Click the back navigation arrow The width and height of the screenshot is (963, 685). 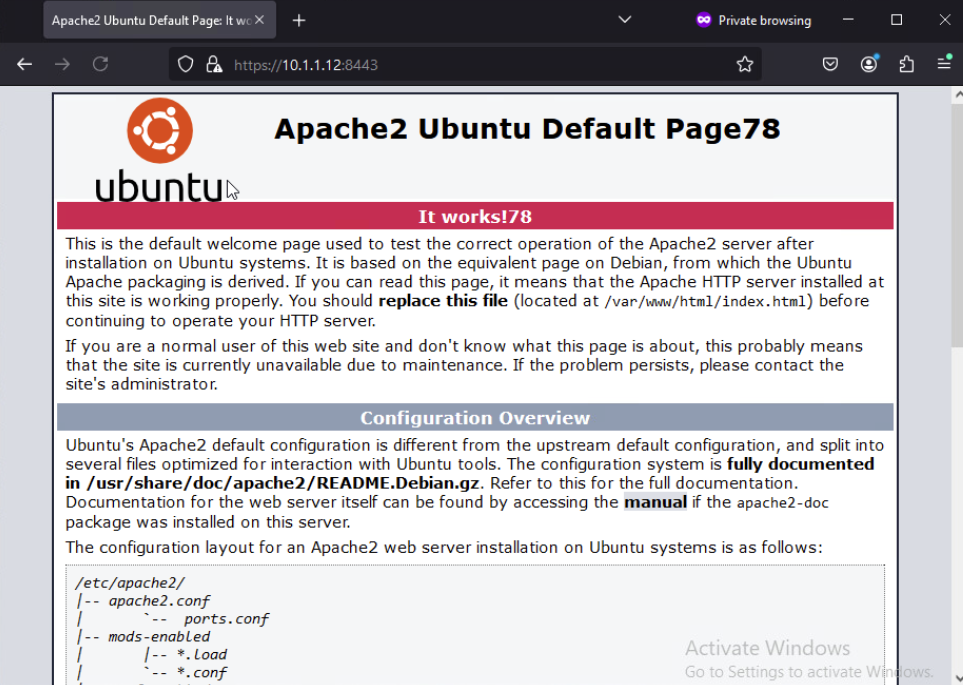pos(24,63)
